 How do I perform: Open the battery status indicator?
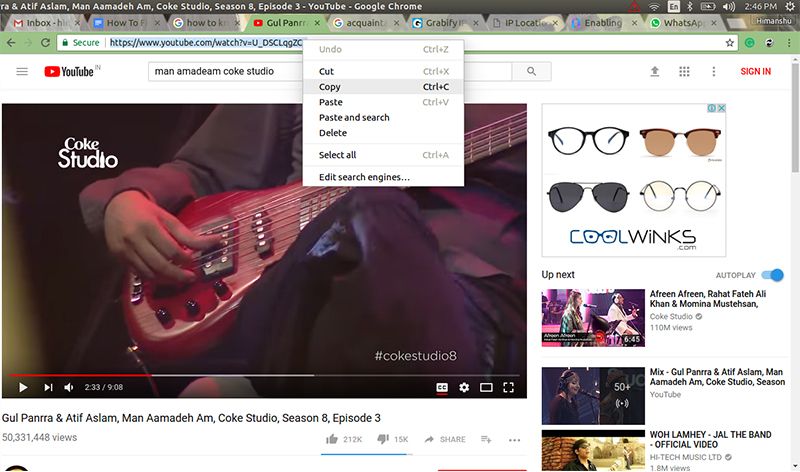708,6
